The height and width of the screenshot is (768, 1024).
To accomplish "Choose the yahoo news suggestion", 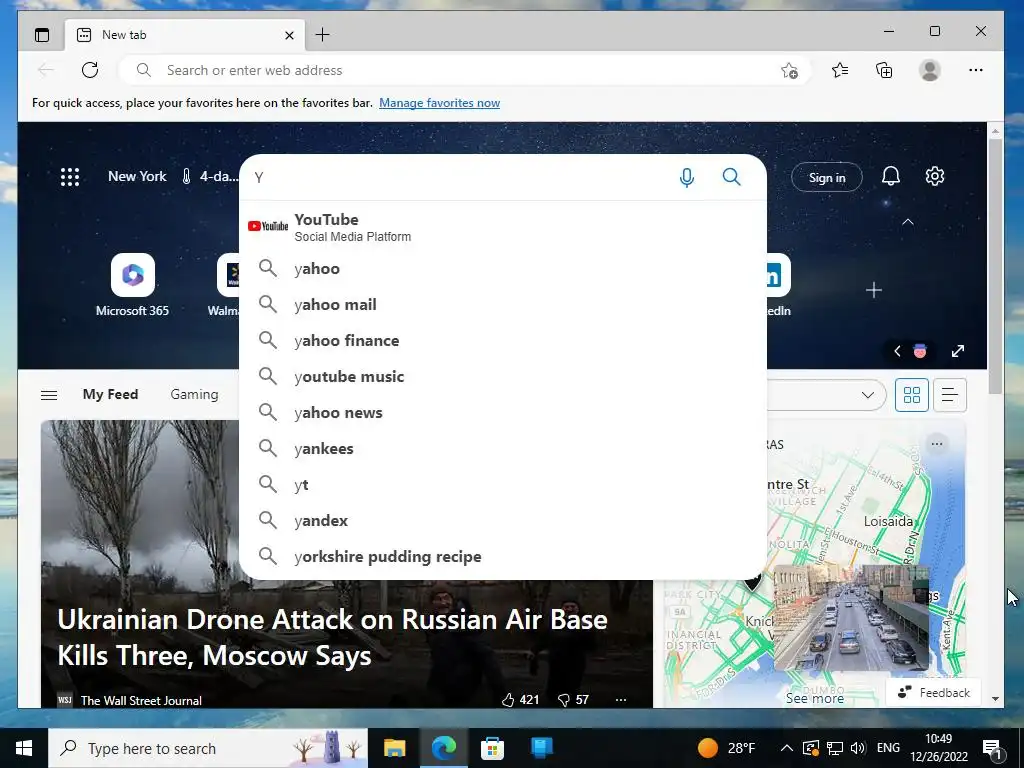I will [x=503, y=412].
